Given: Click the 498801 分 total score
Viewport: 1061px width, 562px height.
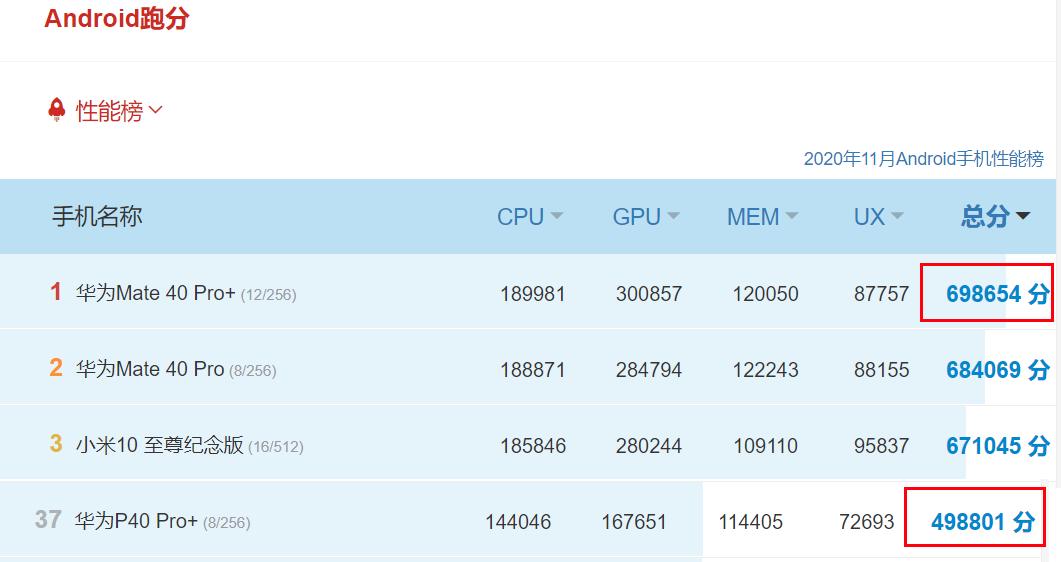Looking at the screenshot, I should pyautogui.click(x=982, y=522).
